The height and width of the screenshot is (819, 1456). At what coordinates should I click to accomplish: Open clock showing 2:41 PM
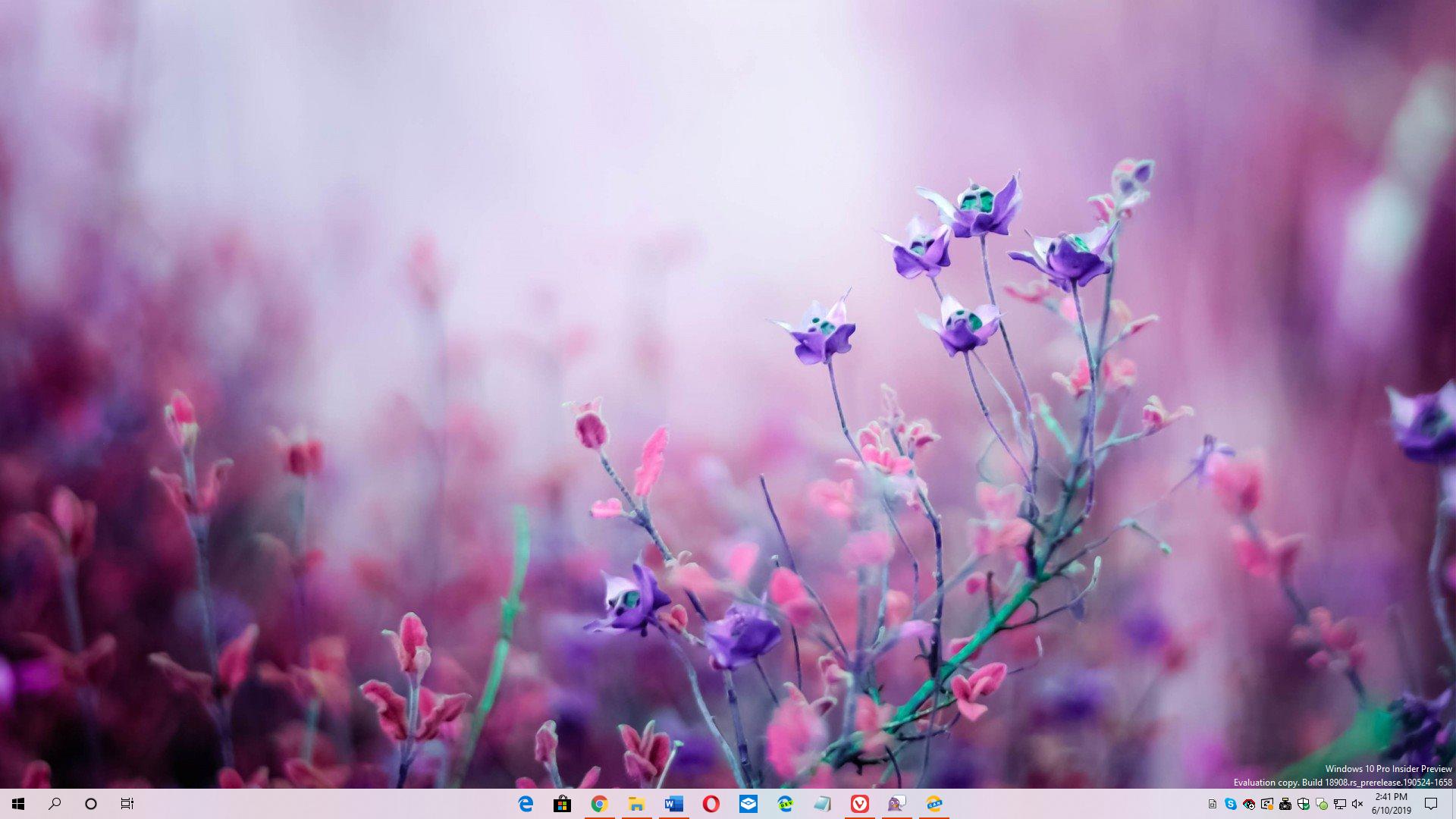(1391, 804)
